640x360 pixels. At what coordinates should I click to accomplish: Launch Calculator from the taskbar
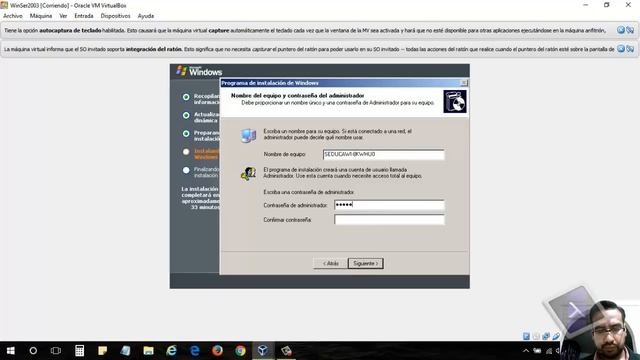coord(79,351)
